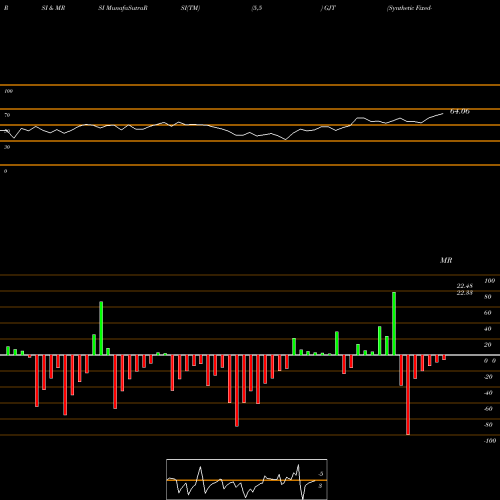
Task: Click the 22.48 value label
Action: [465, 286]
